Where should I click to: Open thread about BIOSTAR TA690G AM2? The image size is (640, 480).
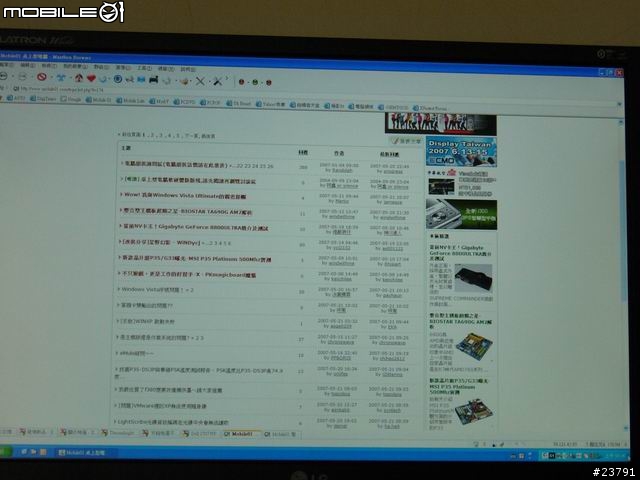188,212
